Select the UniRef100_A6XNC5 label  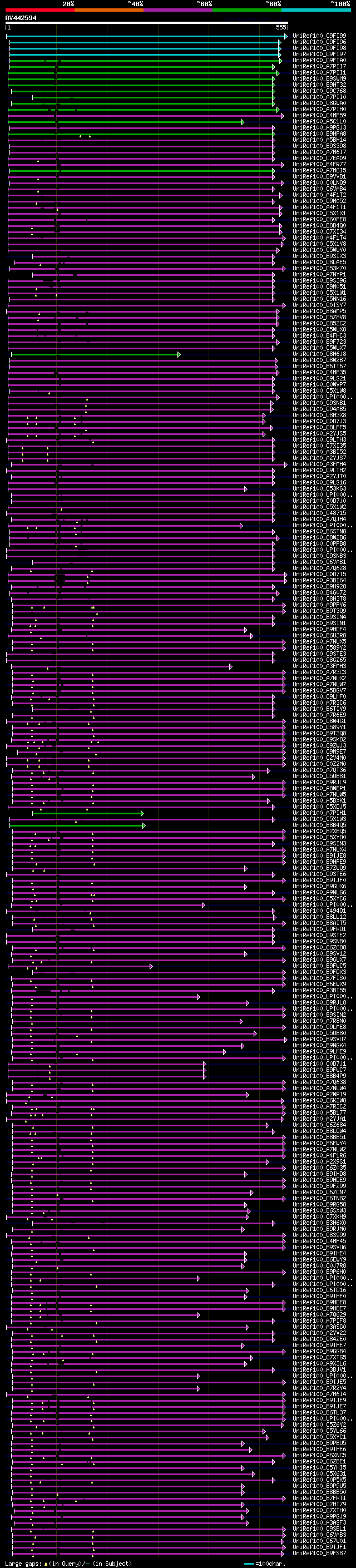[x=319, y=1455]
